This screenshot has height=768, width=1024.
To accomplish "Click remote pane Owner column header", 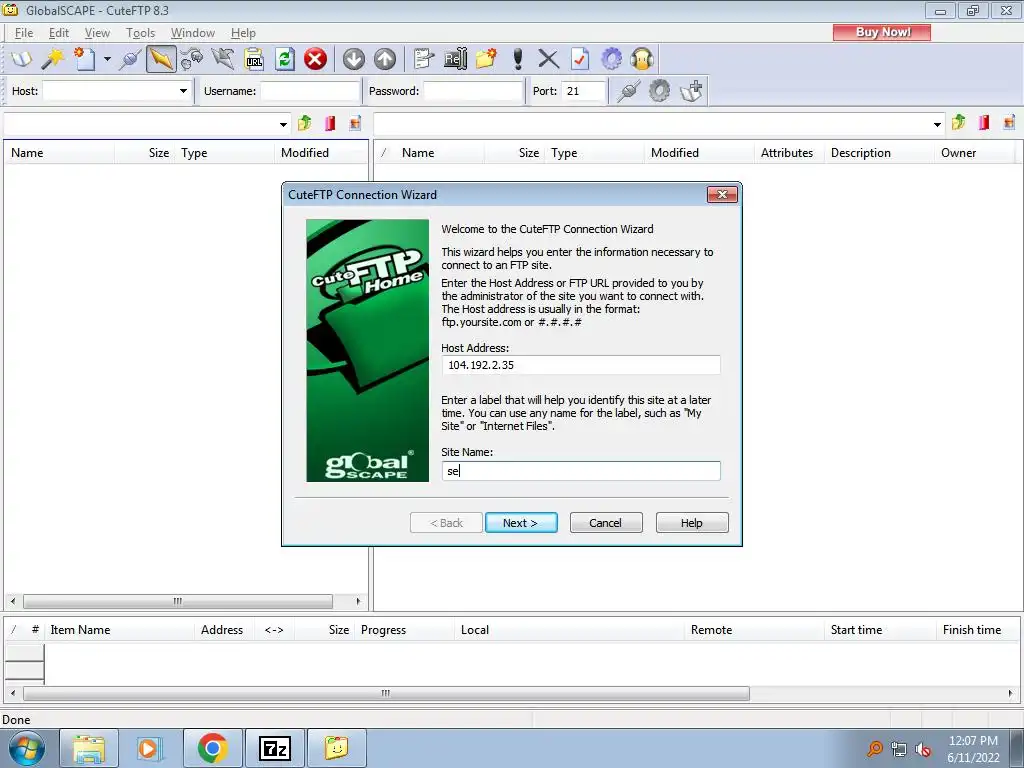I will tap(975, 153).
